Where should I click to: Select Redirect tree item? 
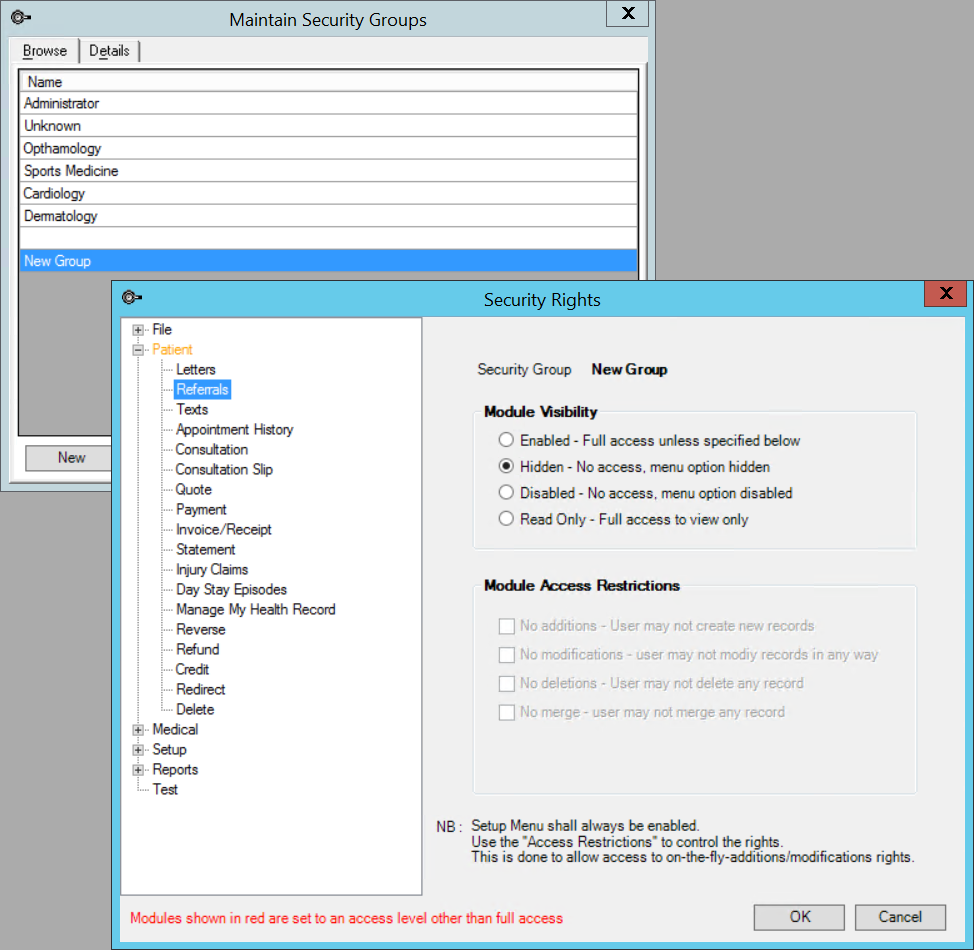(x=200, y=690)
